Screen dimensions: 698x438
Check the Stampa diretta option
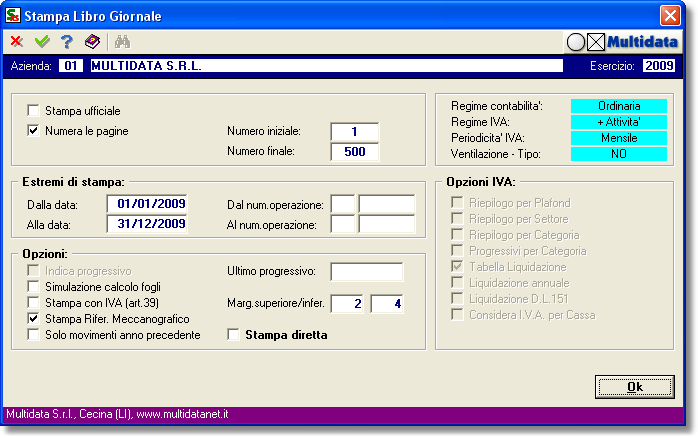(234, 335)
